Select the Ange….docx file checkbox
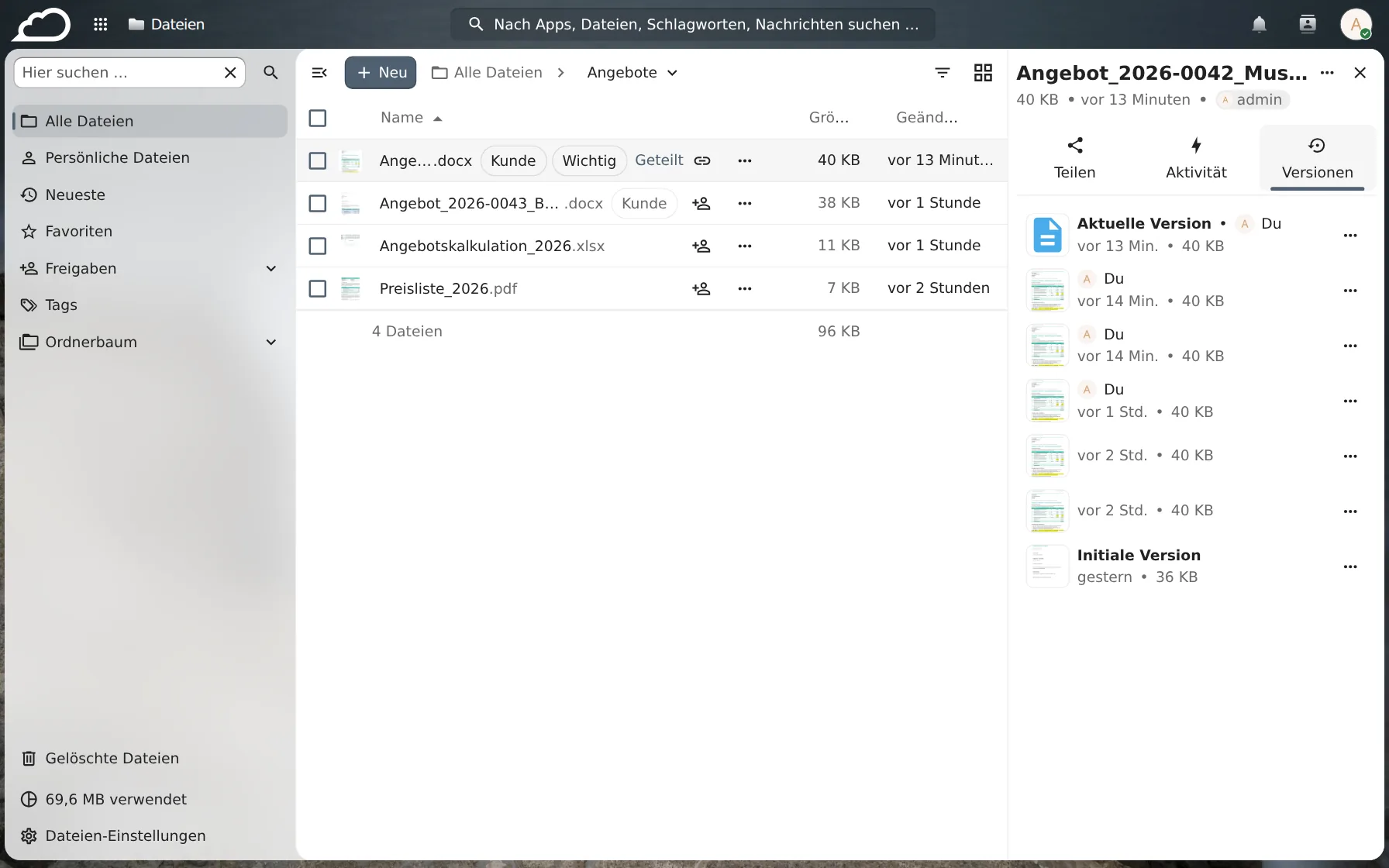 pos(318,160)
